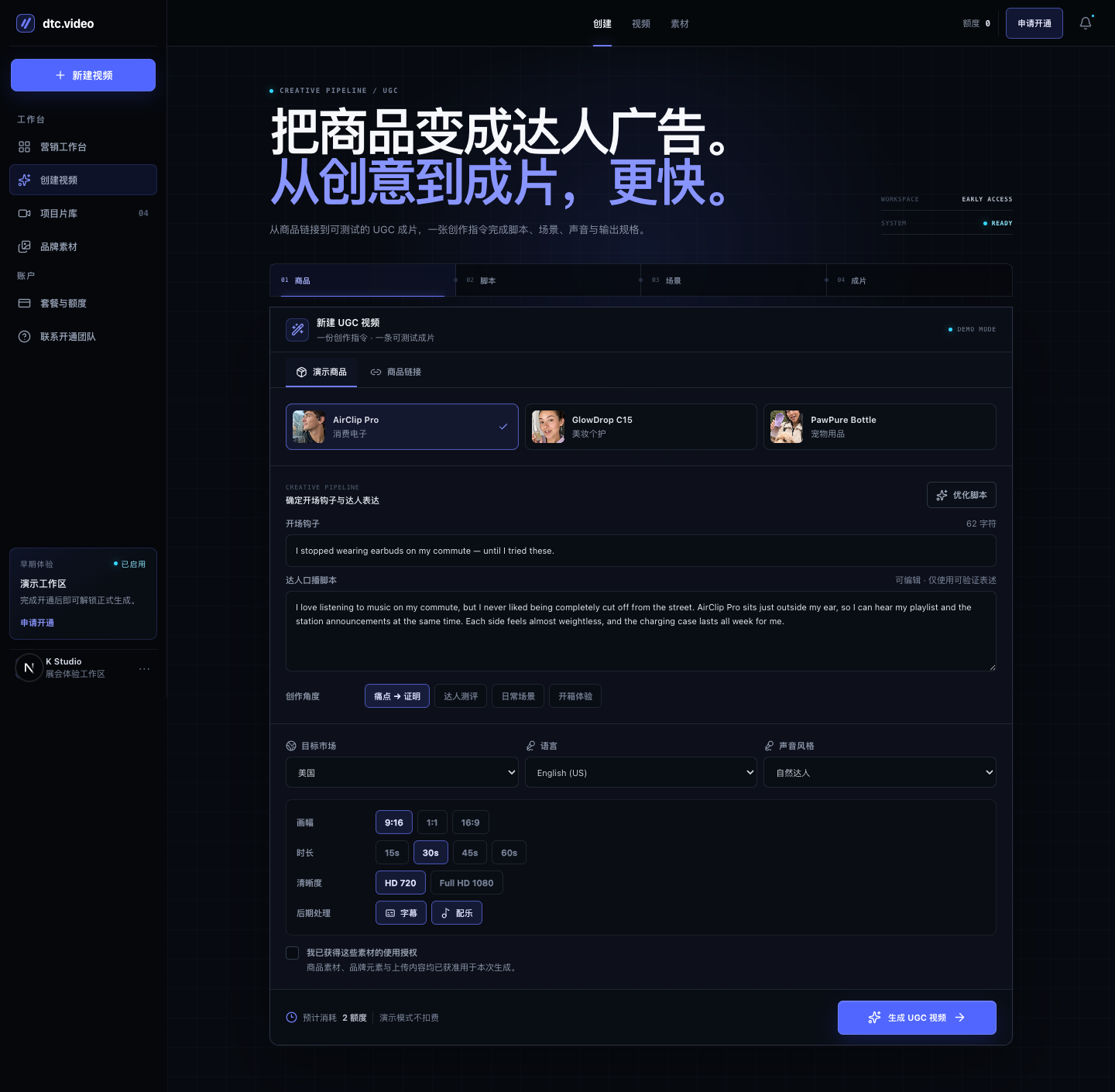Choose the 开箱体验 creative angle
The height and width of the screenshot is (1092, 1115).
(x=575, y=696)
